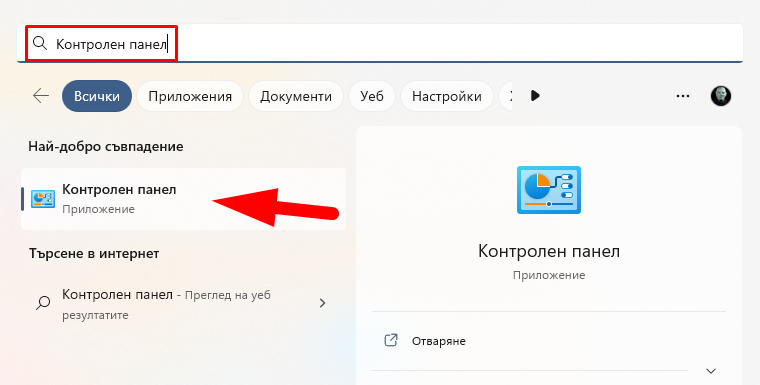The width and height of the screenshot is (760, 385).
Task: Open Контролен панел best match result
Action: (183, 199)
